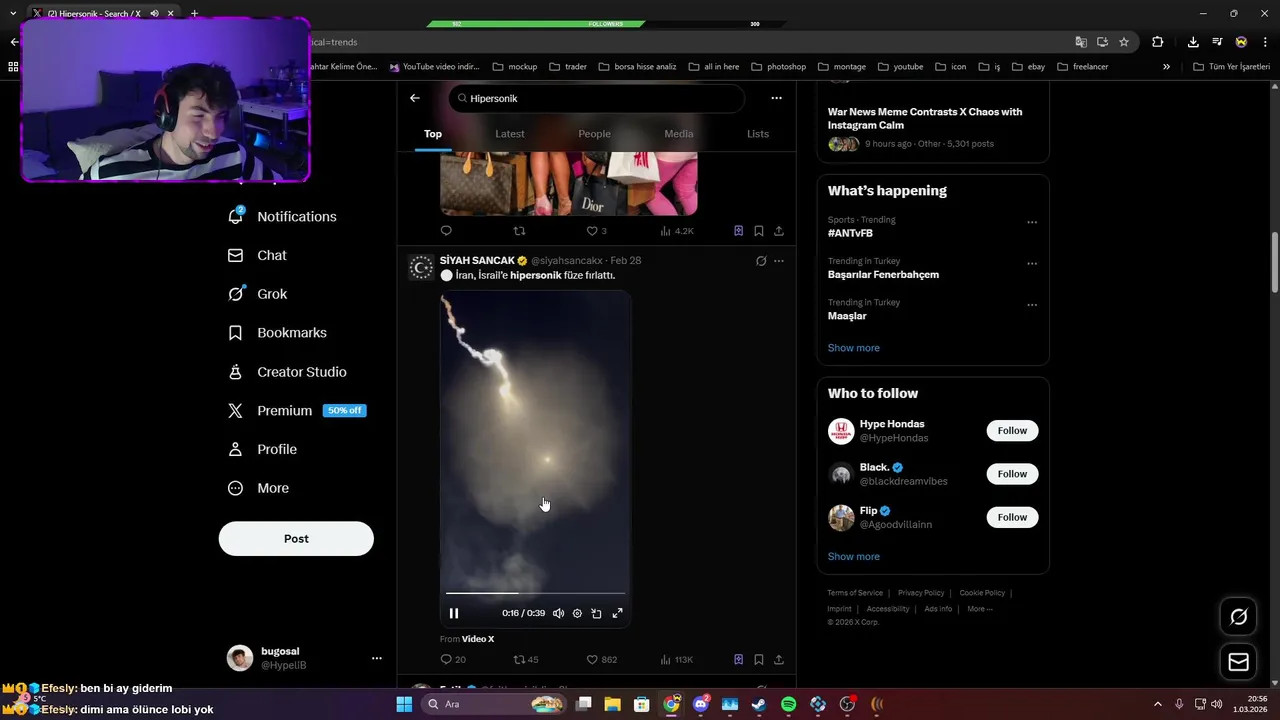Open Steam from the taskbar
Viewport: 1280px width, 720px height.
pos(759,704)
